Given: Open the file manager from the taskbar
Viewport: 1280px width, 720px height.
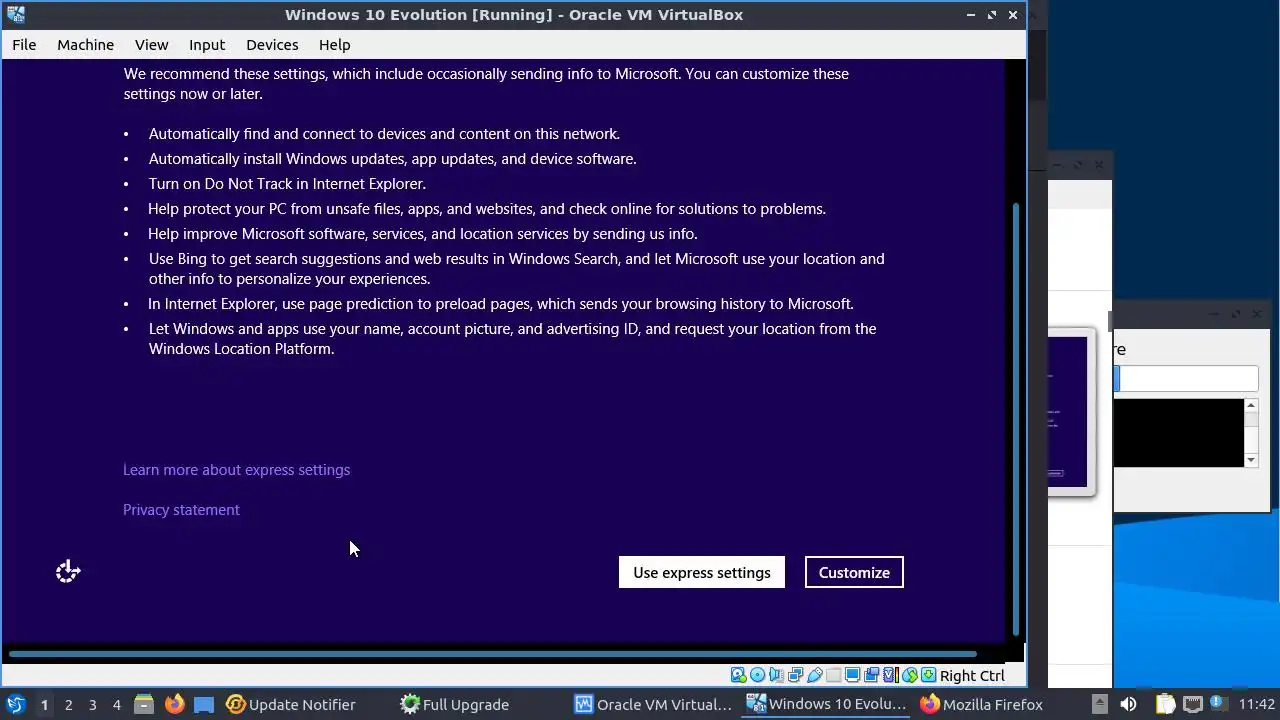Looking at the screenshot, I should (x=143, y=704).
